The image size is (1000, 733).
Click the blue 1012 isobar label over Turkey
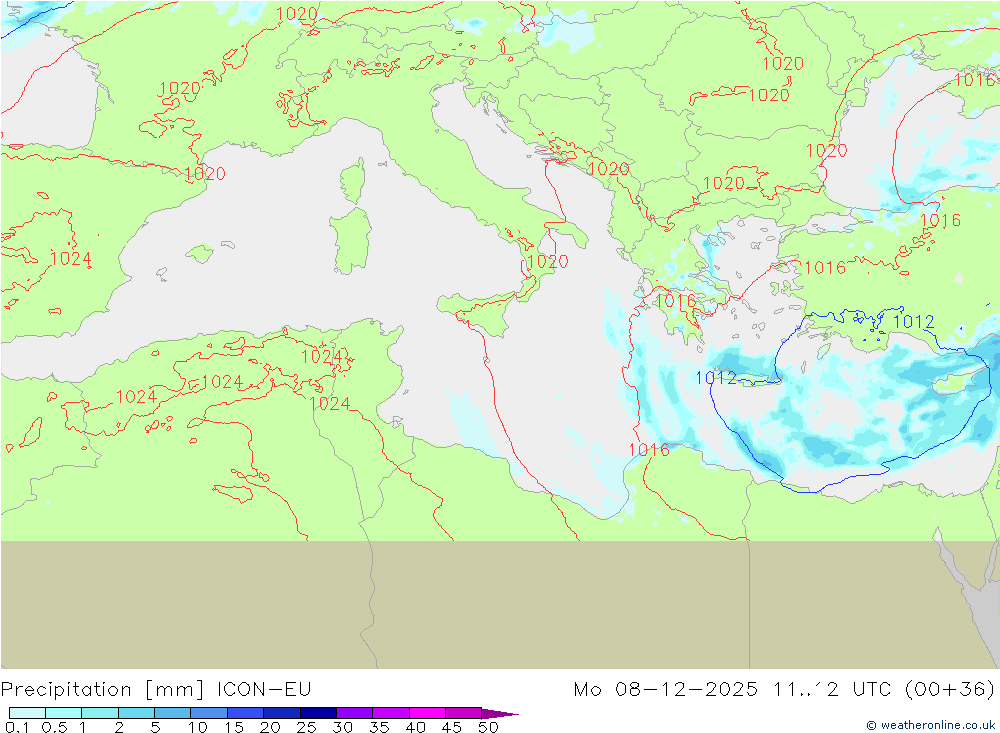[913, 322]
